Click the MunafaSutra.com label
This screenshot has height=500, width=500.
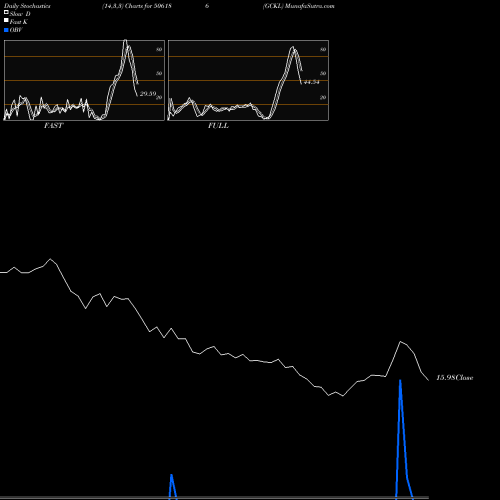coord(310,6)
